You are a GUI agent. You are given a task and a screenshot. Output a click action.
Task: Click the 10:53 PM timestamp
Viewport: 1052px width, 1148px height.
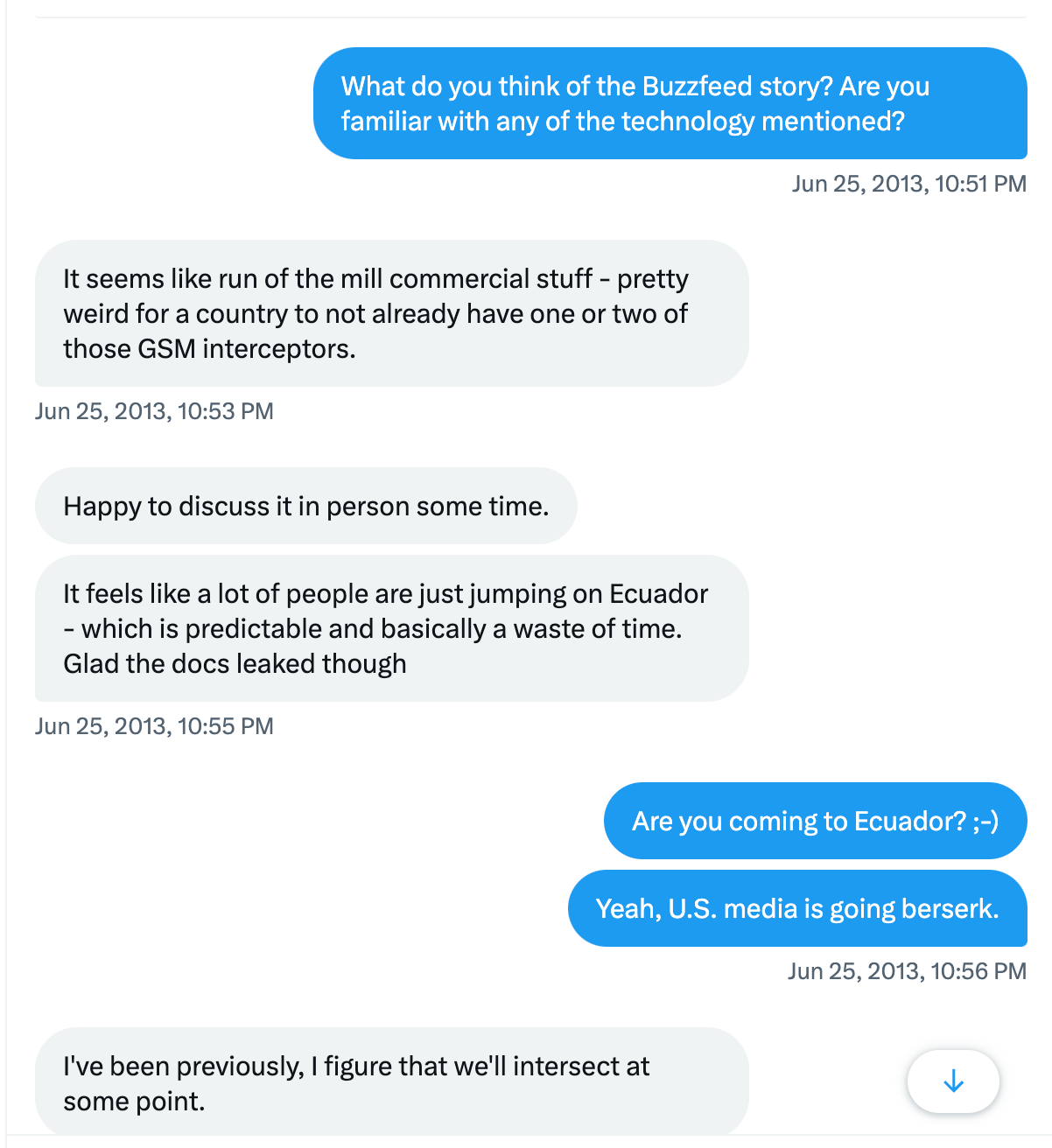click(x=154, y=411)
